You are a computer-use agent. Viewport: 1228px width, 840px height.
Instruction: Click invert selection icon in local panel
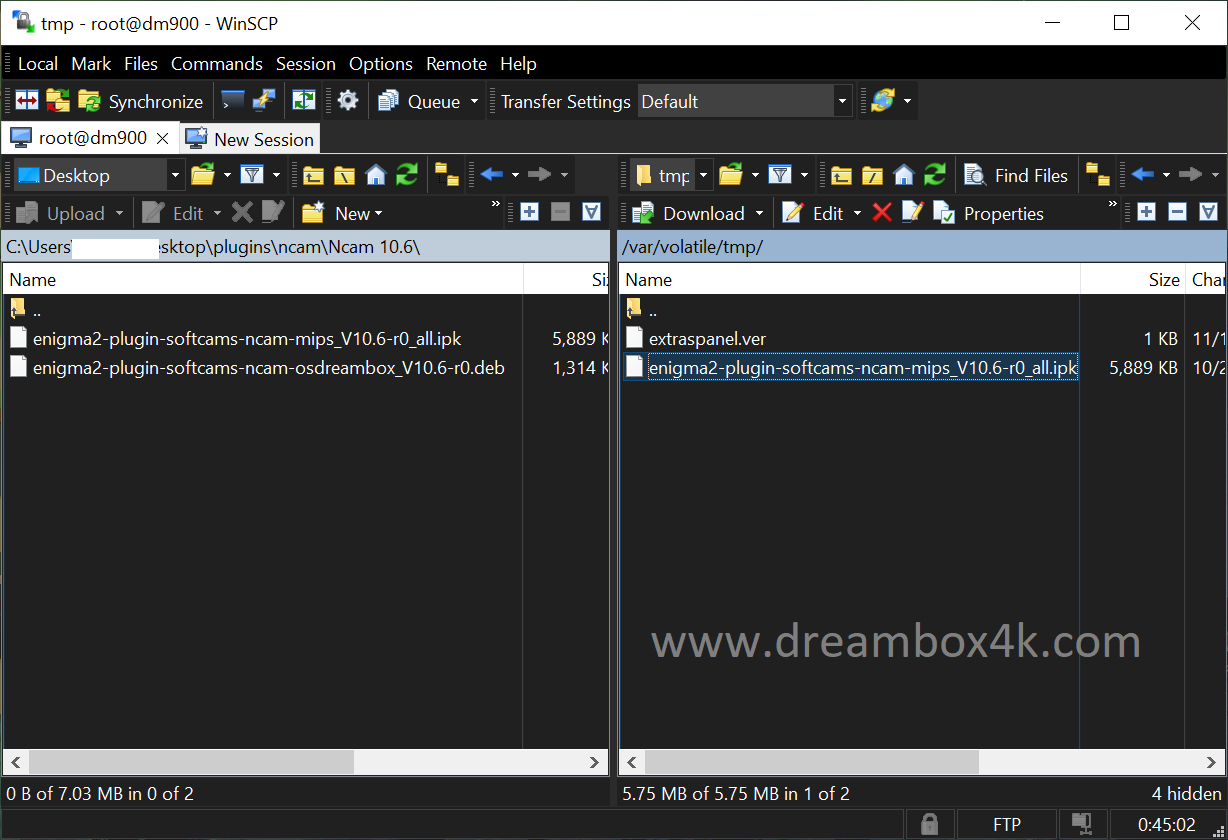[591, 212]
